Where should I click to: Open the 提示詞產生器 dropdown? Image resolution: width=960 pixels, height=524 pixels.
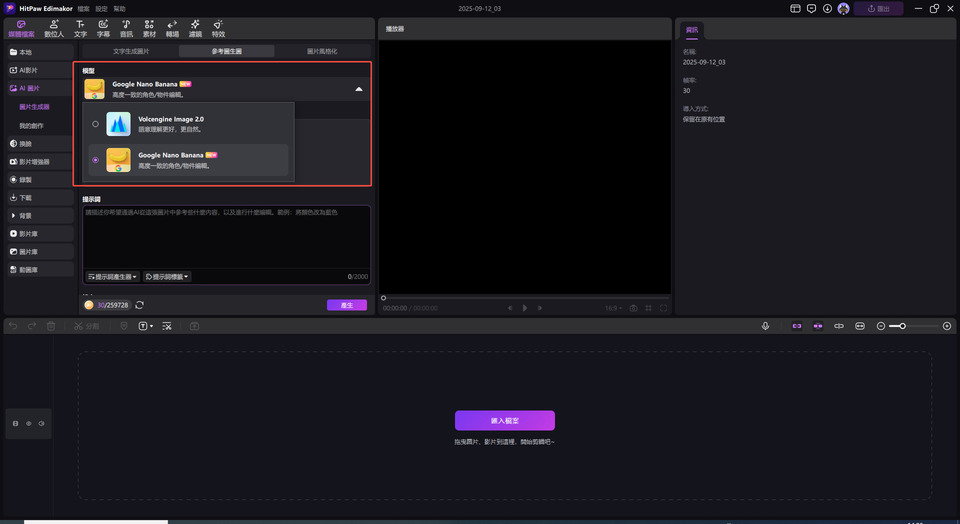pos(112,276)
